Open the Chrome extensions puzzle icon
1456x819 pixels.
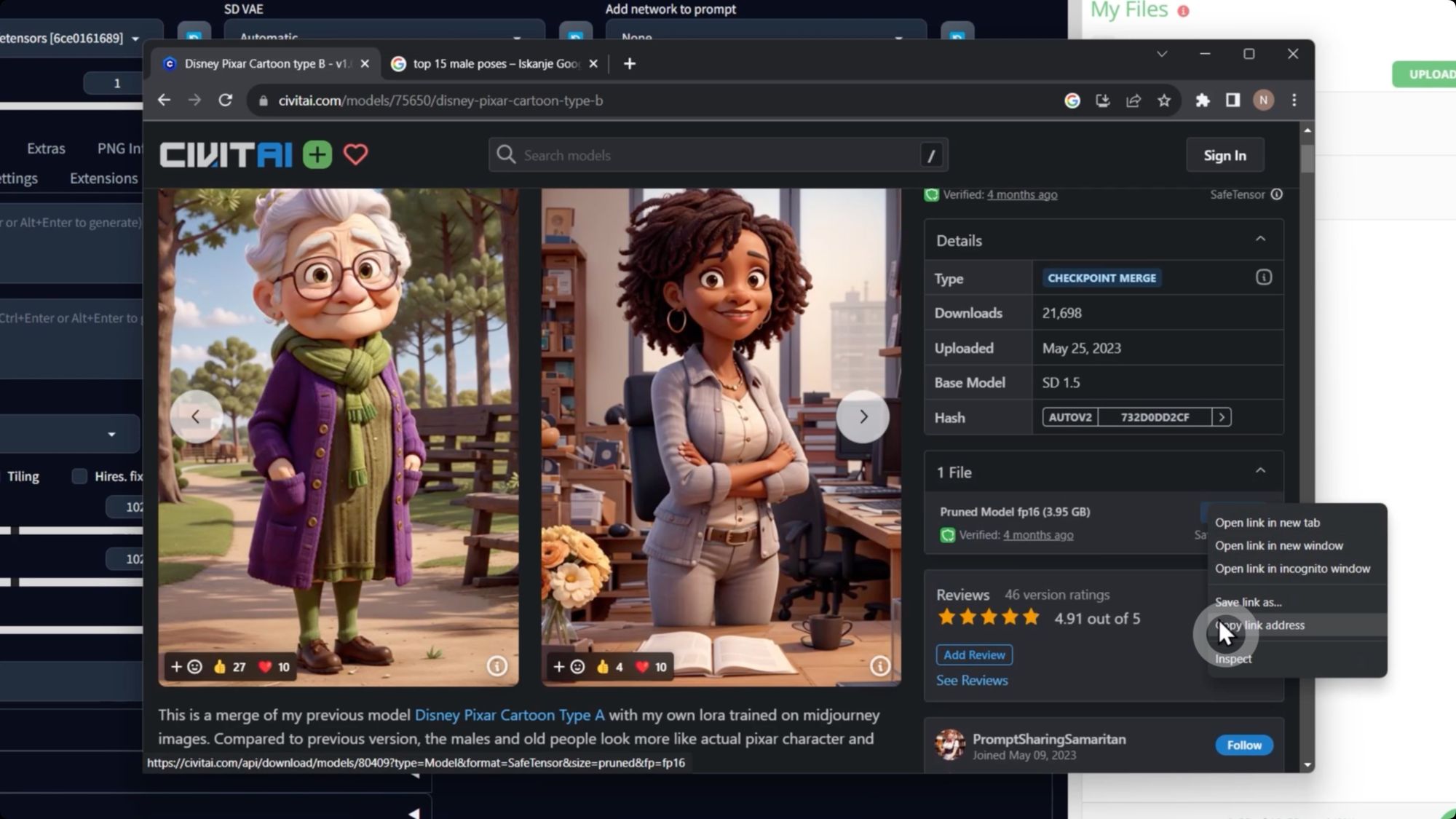(x=1202, y=100)
